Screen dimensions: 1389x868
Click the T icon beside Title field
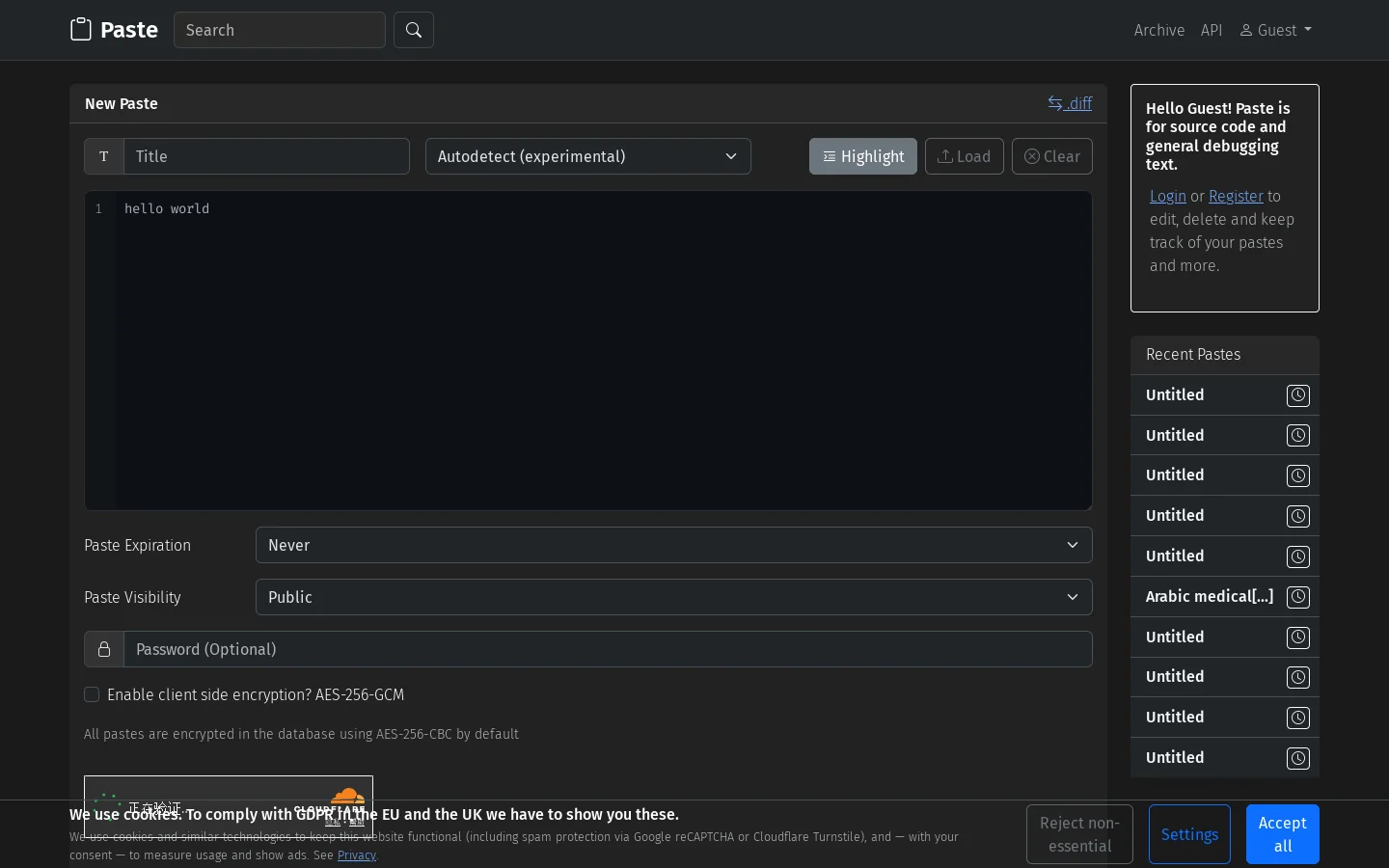tap(104, 156)
